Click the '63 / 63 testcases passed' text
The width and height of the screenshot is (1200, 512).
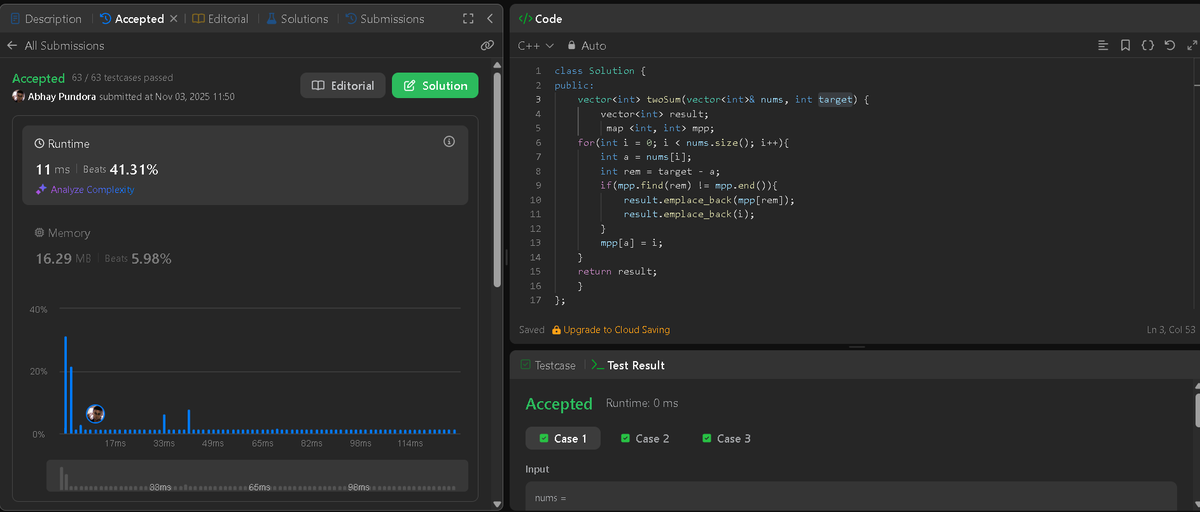122,77
